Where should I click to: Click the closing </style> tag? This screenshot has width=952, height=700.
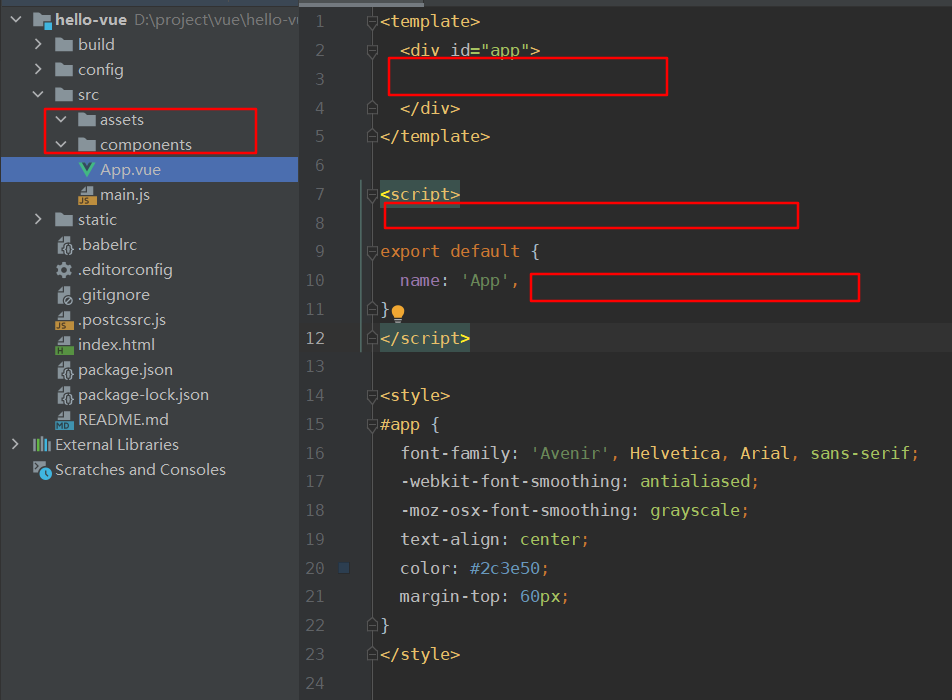click(x=420, y=654)
